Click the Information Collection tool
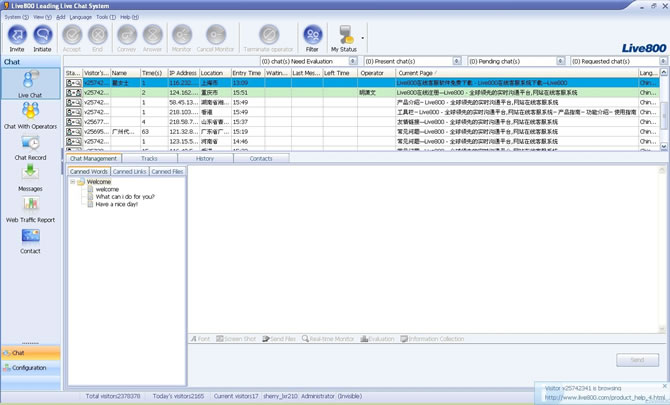This screenshot has height=405, width=670. coord(432,339)
